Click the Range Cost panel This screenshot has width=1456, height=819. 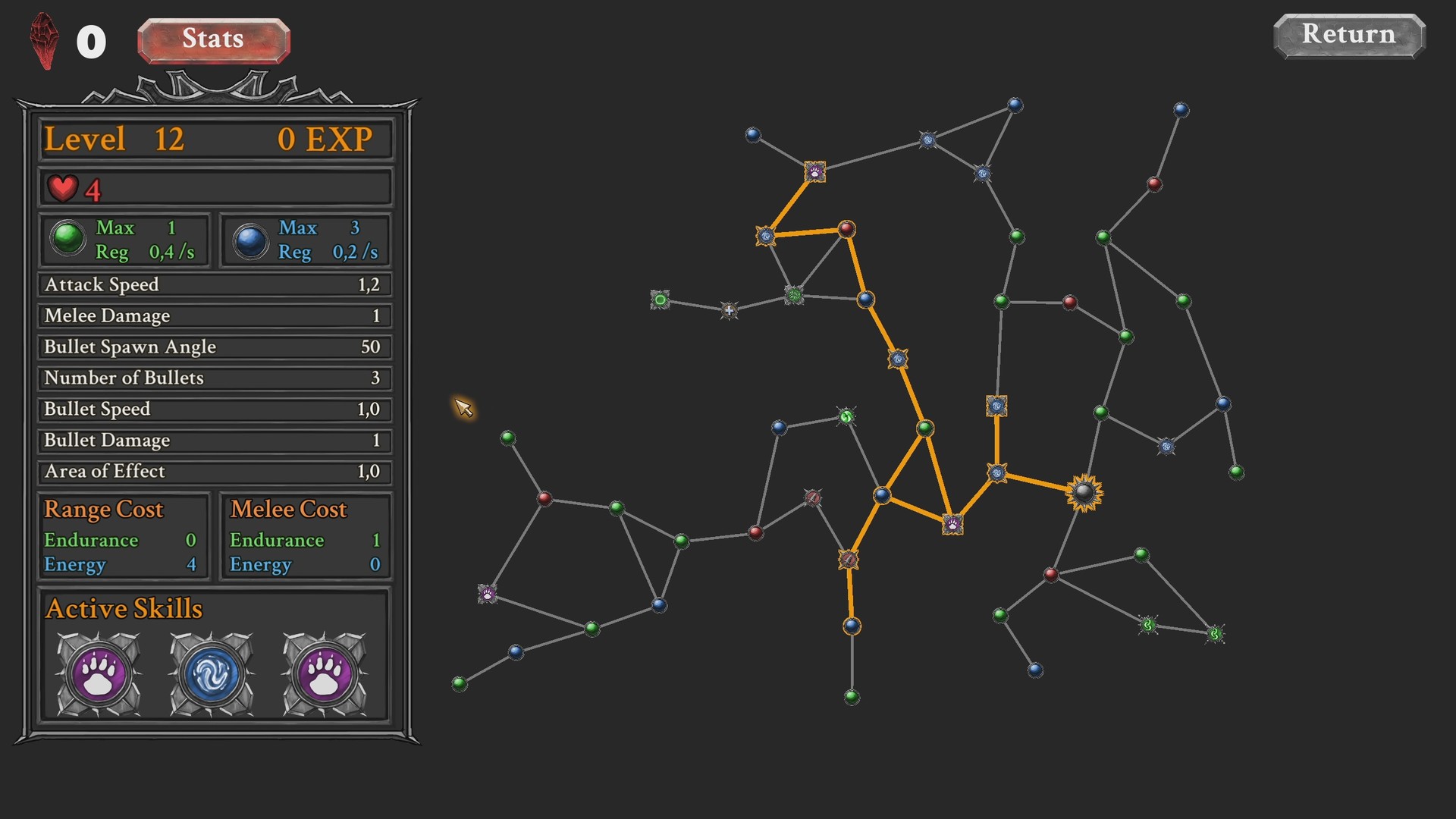pyautogui.click(x=123, y=536)
